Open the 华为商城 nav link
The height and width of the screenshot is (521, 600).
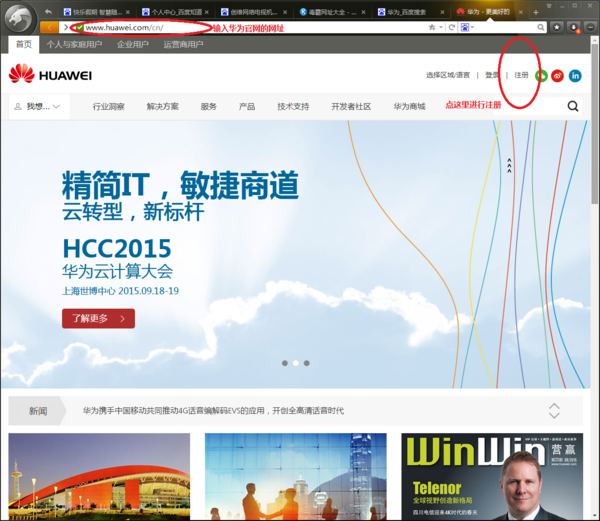[x=409, y=106]
